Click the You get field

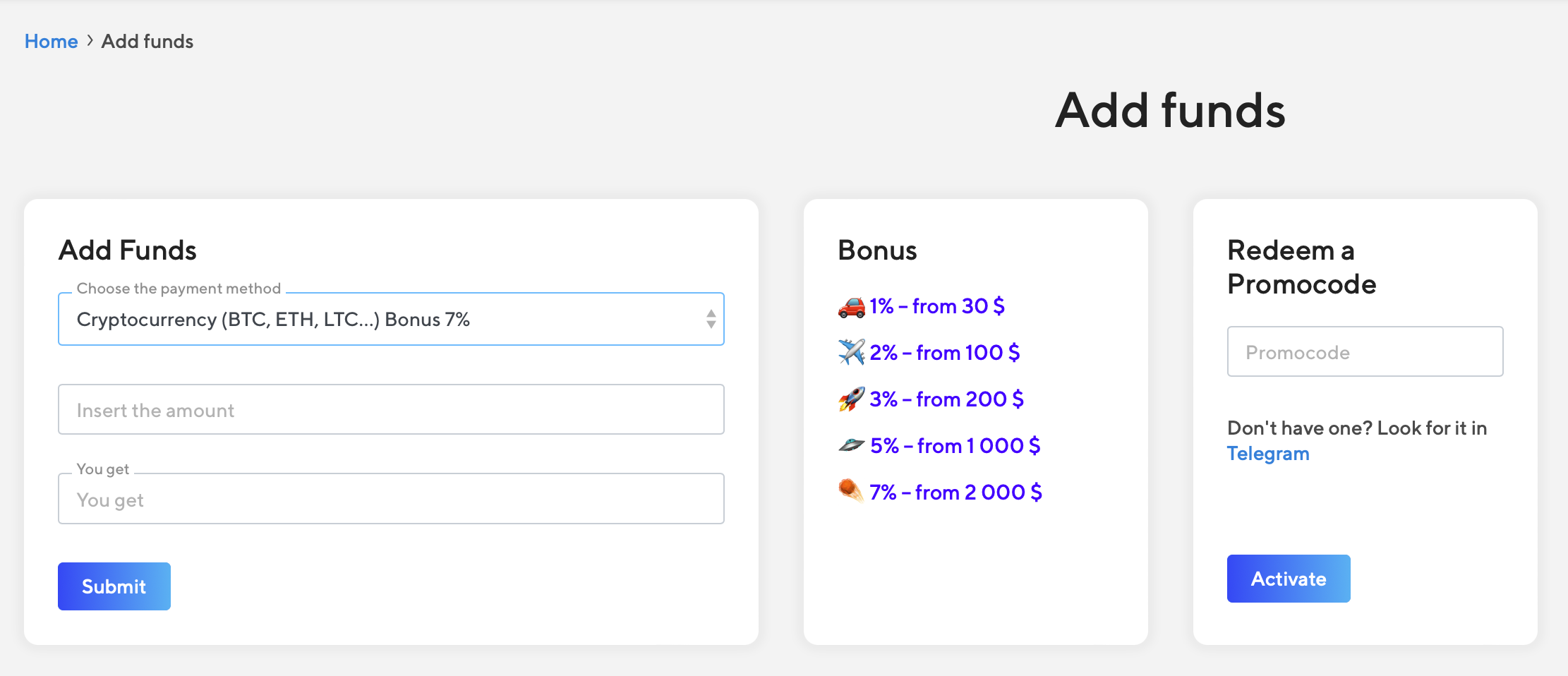click(390, 500)
